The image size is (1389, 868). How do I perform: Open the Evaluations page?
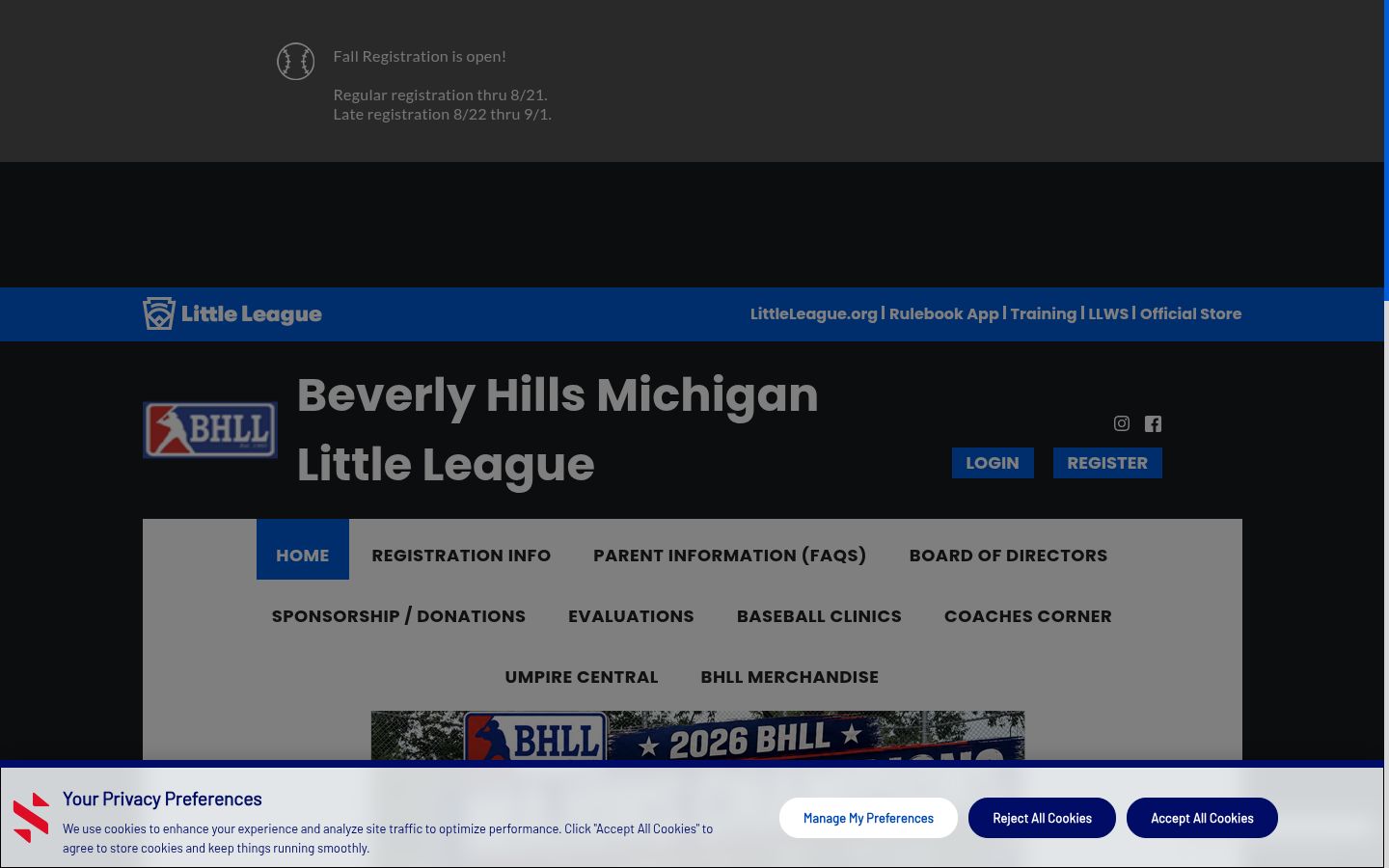coord(631,615)
